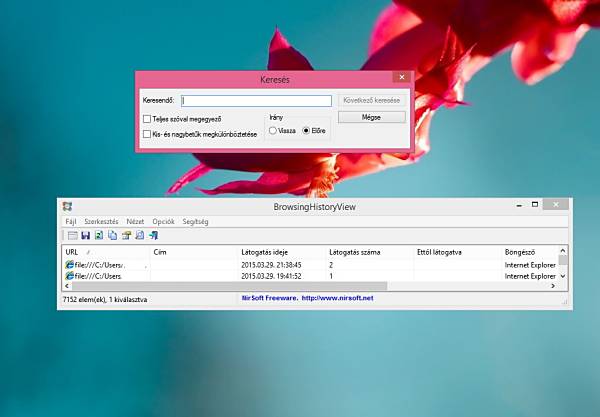Click the horizontal scrollbar thumb
600x417 pixels.
(x=230, y=286)
